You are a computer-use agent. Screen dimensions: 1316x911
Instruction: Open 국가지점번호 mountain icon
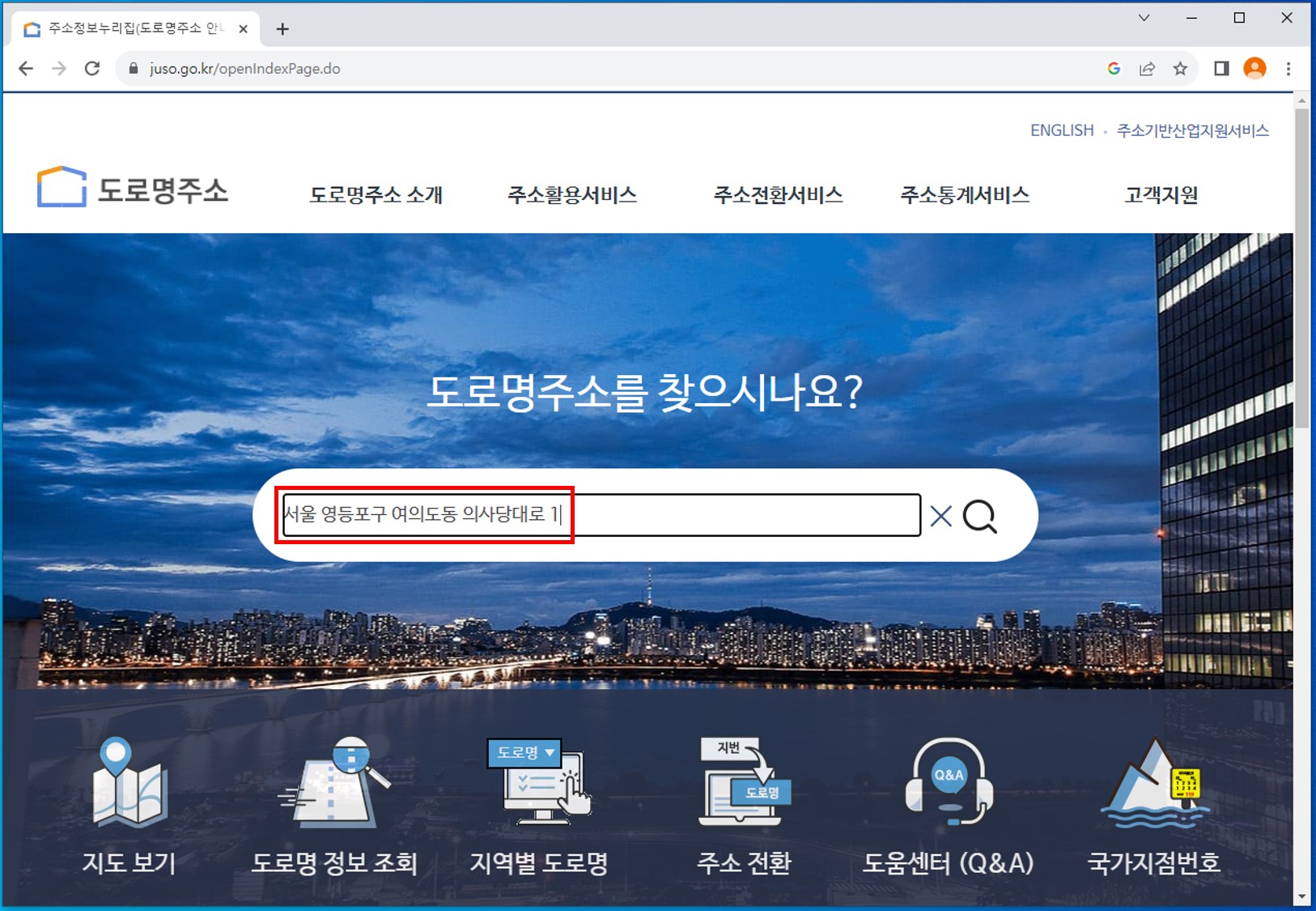point(1154,782)
